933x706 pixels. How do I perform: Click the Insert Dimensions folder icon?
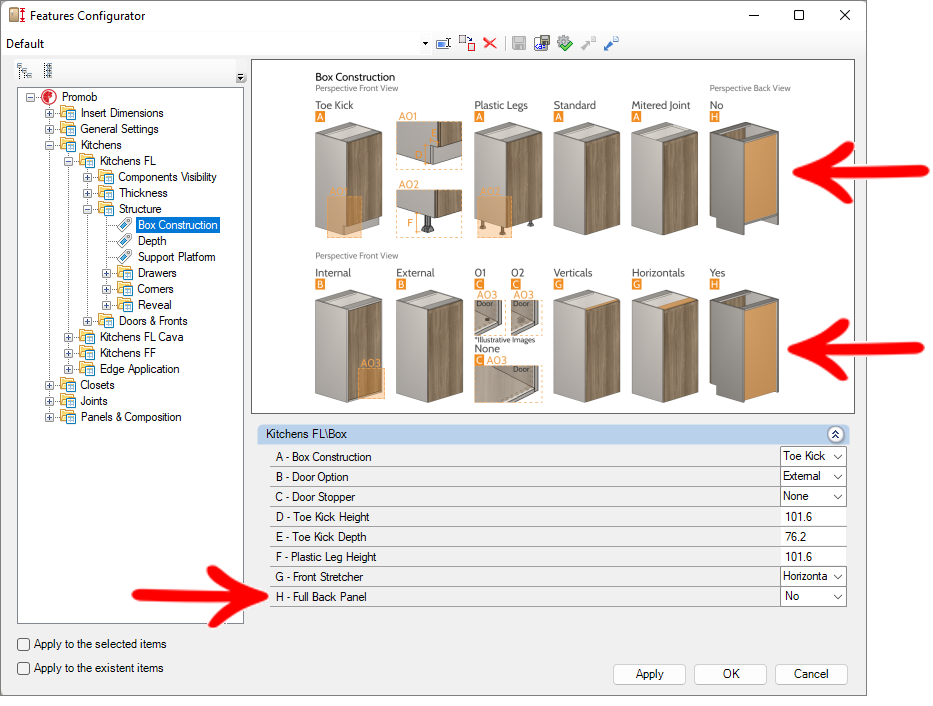tap(68, 113)
